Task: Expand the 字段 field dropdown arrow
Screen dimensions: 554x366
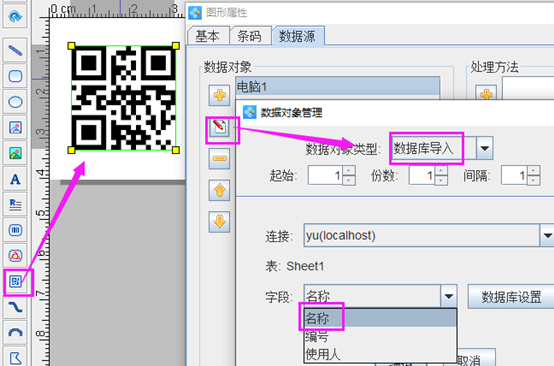Action: (449, 296)
